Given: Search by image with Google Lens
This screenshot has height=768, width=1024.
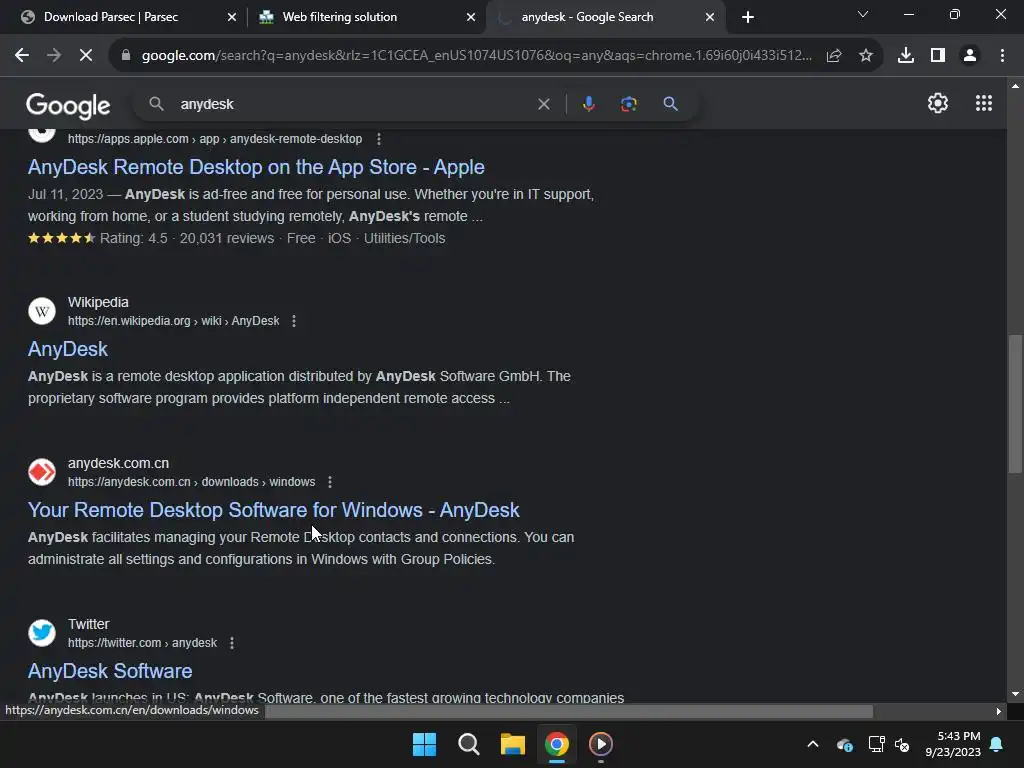Looking at the screenshot, I should 628,104.
